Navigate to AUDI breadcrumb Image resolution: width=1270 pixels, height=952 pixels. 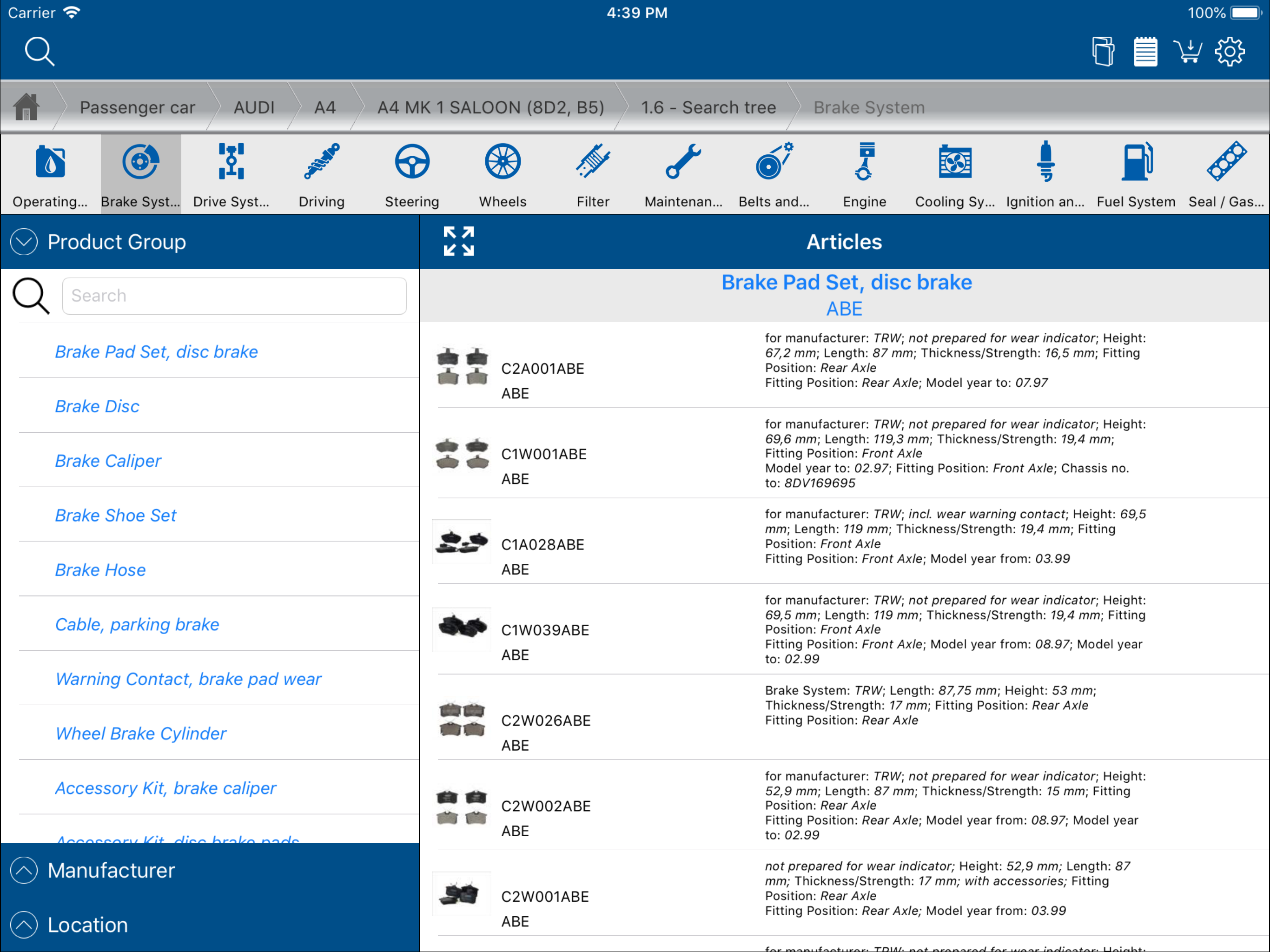[x=254, y=107]
